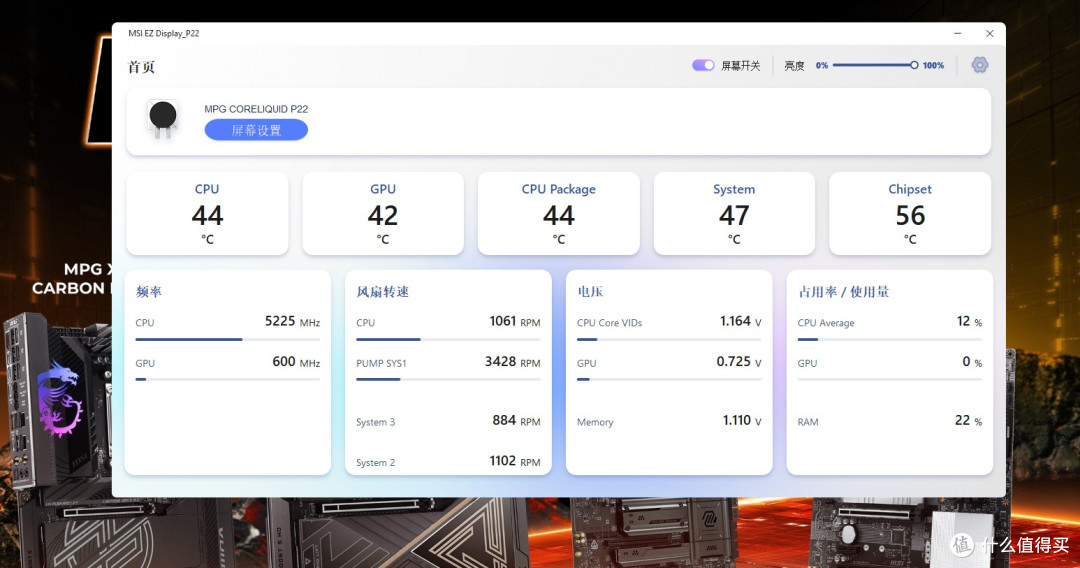
Task: Click the CPU frequency value 5225 MHz
Action: click(x=293, y=322)
